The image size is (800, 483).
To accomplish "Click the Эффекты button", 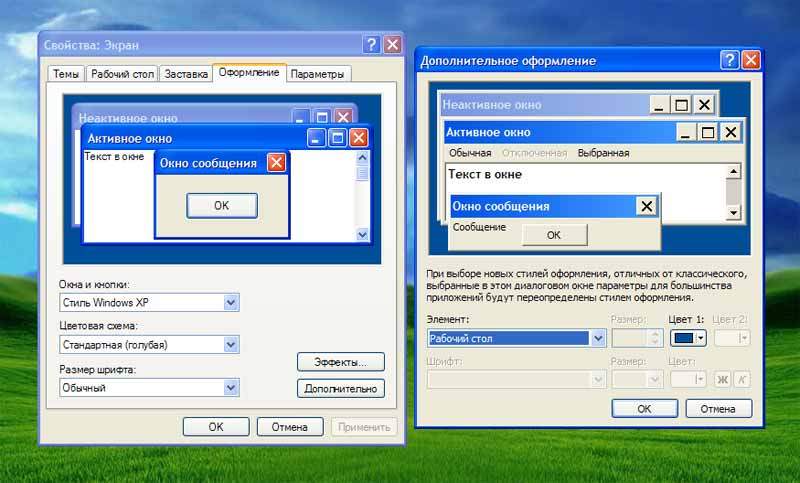I will 341,362.
